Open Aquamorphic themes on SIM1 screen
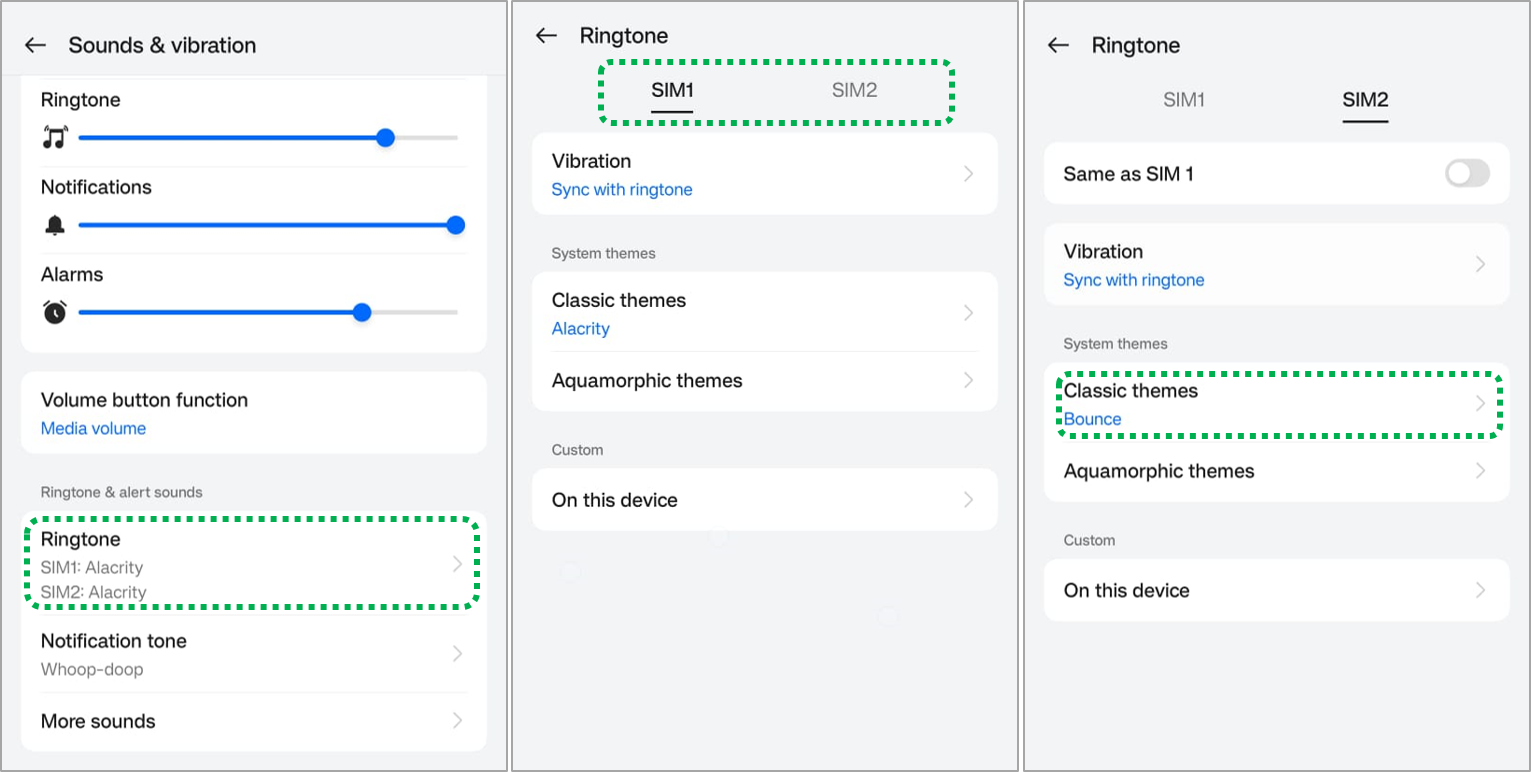Viewport: 1531px width, 772px height. tap(764, 381)
